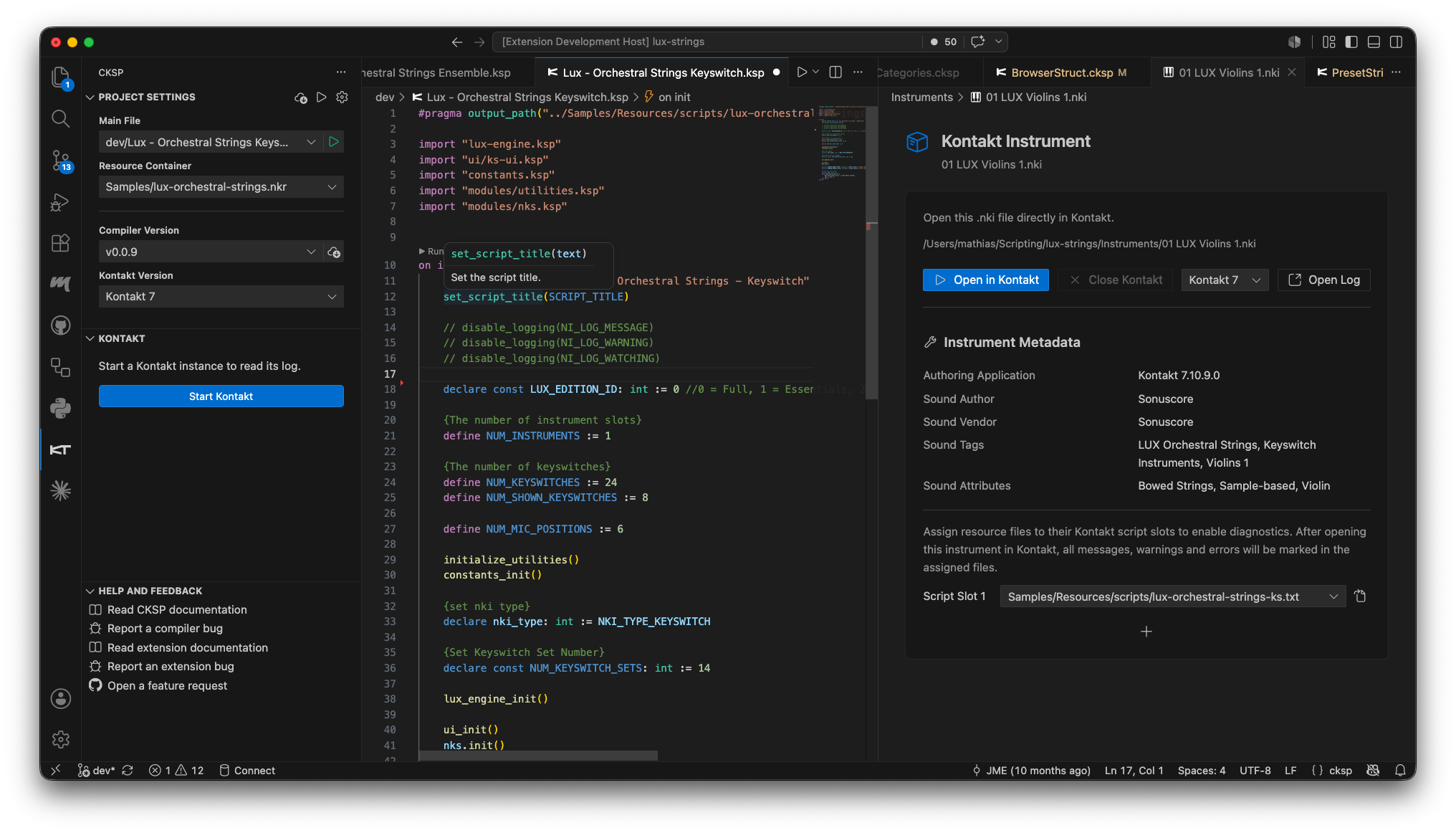The height and width of the screenshot is (833, 1456).
Task: Open the Script Slot 1 file dropdown
Action: 1172,596
